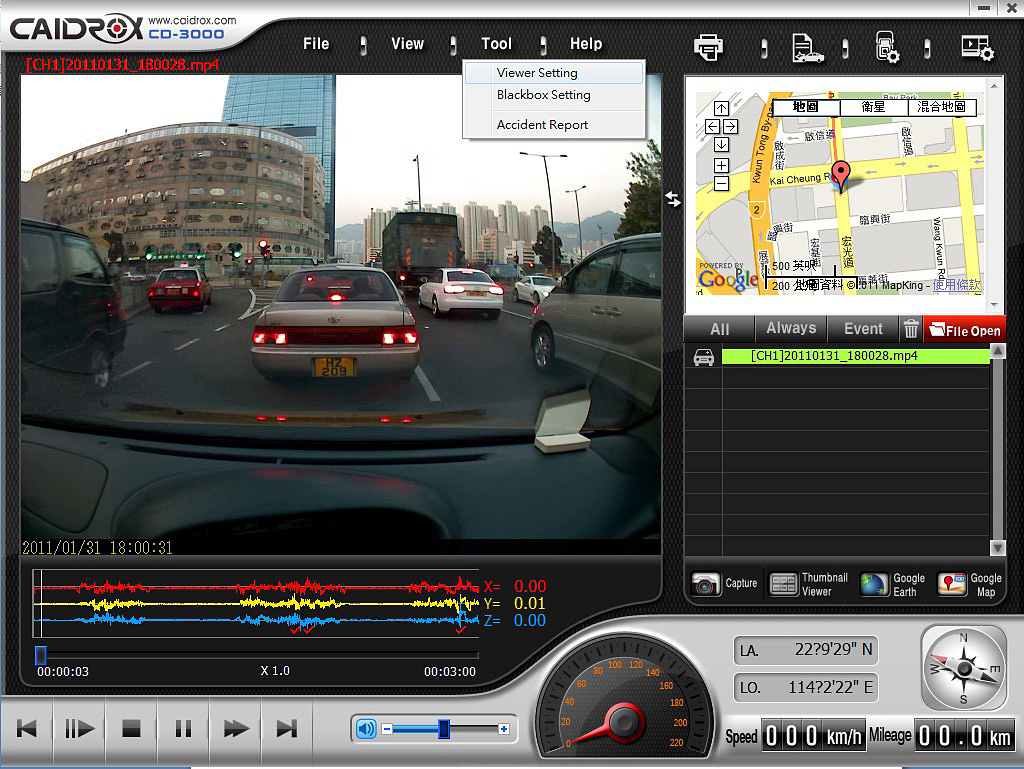The image size is (1024, 769).
Task: Select Accident Report menu entry
Action: 554,125
